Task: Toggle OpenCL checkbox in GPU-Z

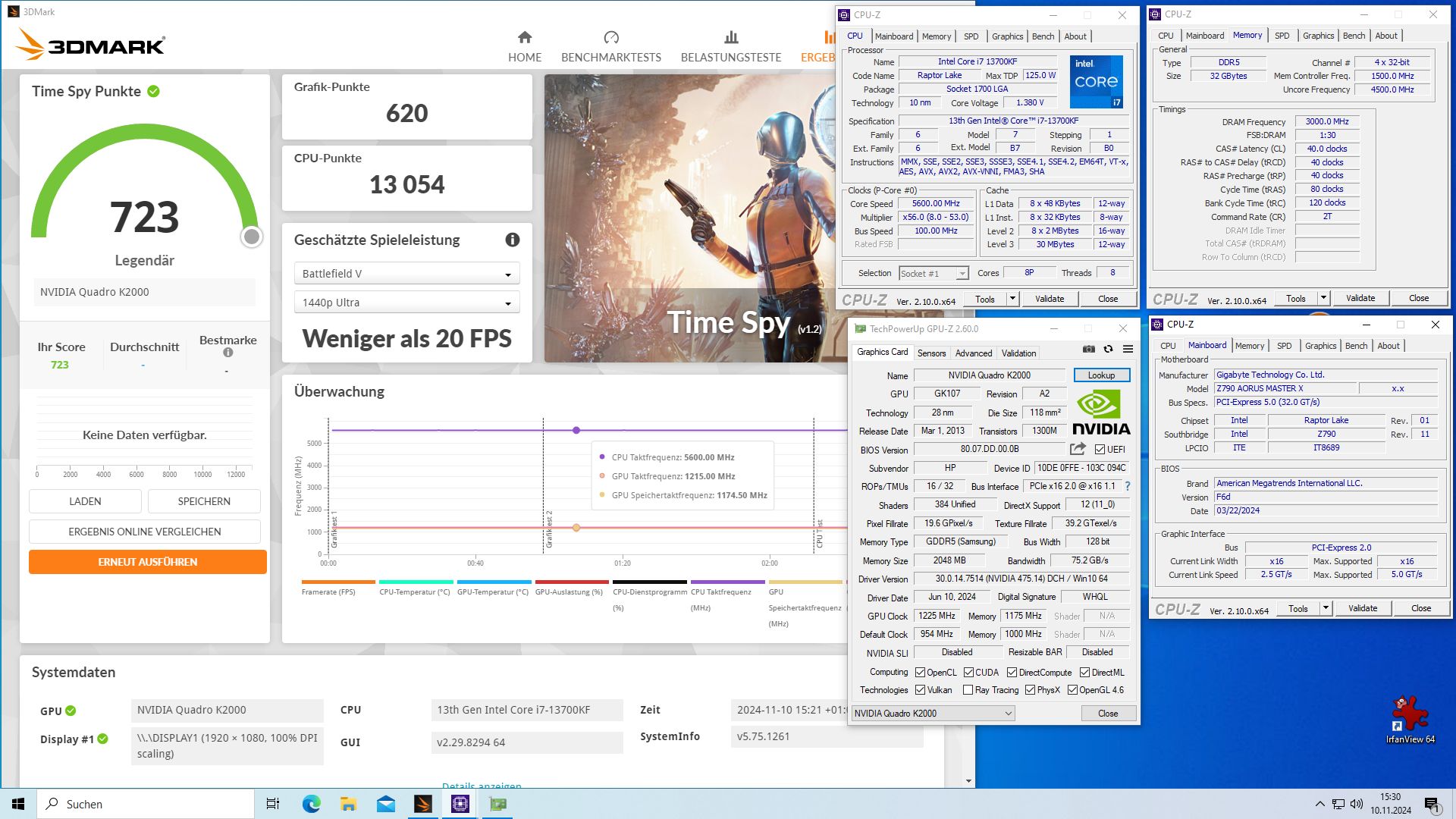Action: pos(920,673)
